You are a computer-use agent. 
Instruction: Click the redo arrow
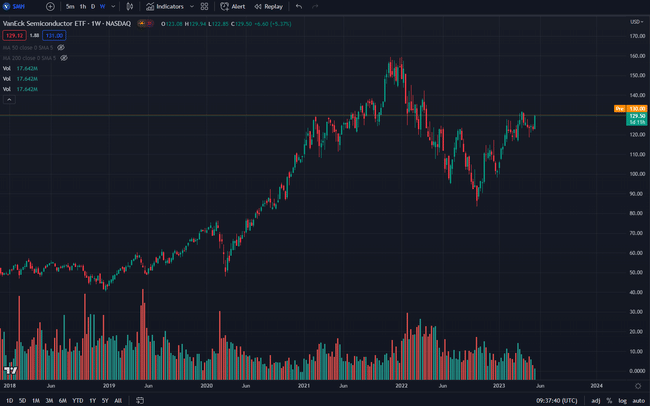coord(315,6)
